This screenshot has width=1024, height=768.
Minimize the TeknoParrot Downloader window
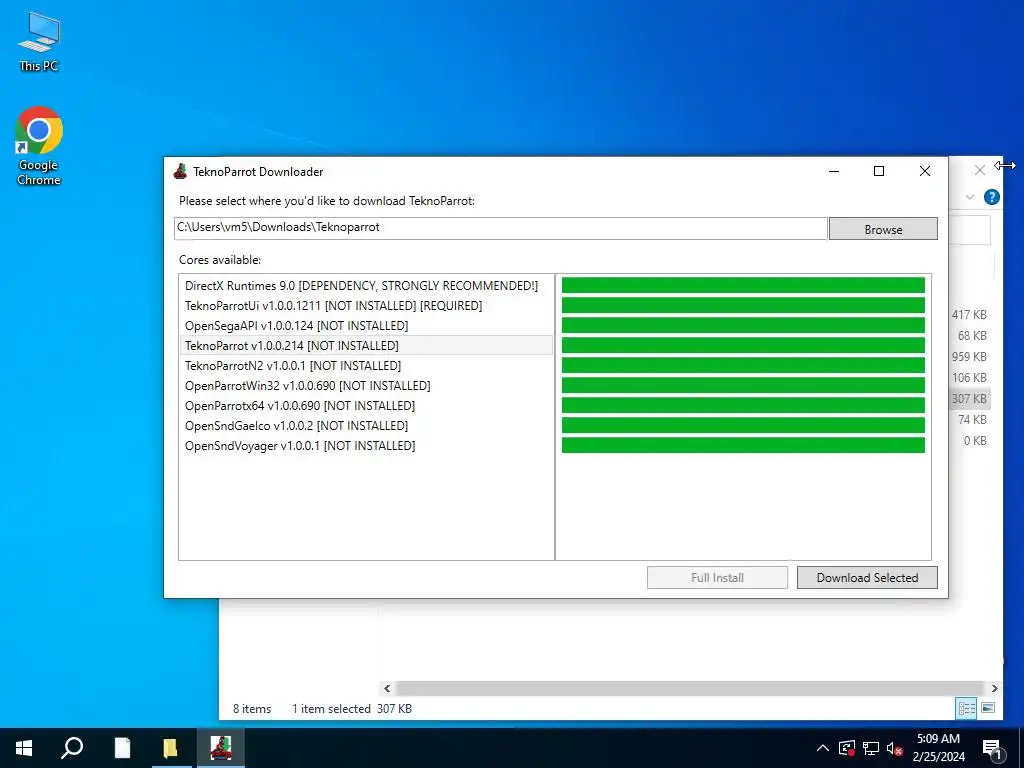tap(834, 171)
